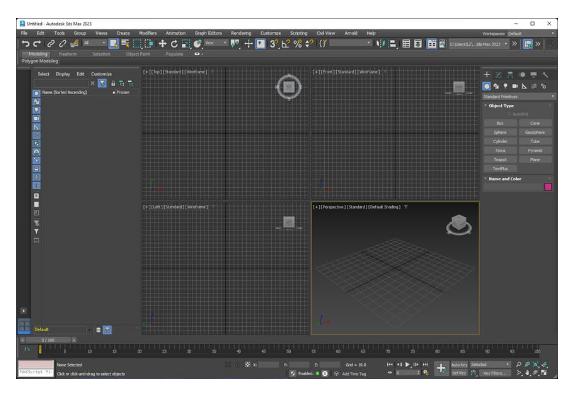The image size is (571, 396).
Task: Select the Select and Link tool
Action: coord(50,44)
